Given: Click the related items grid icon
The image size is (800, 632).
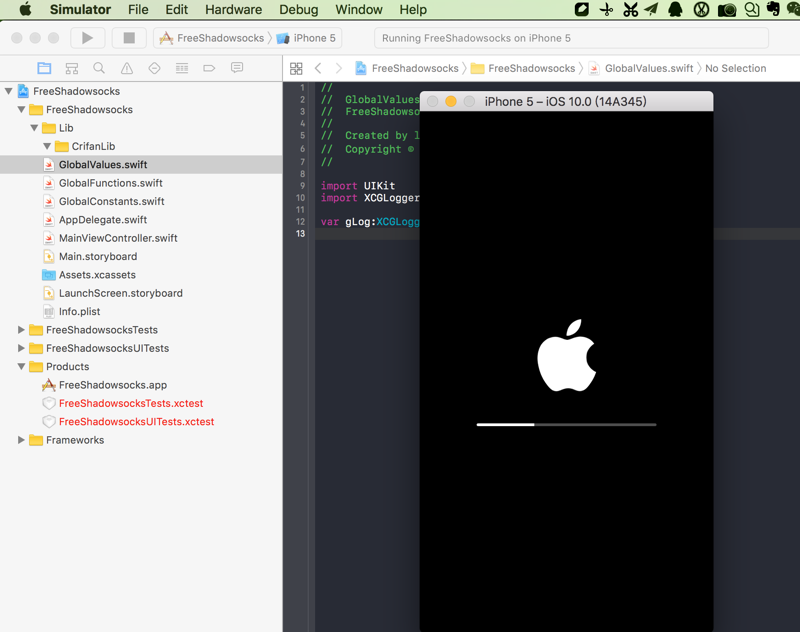Looking at the screenshot, I should 296,68.
